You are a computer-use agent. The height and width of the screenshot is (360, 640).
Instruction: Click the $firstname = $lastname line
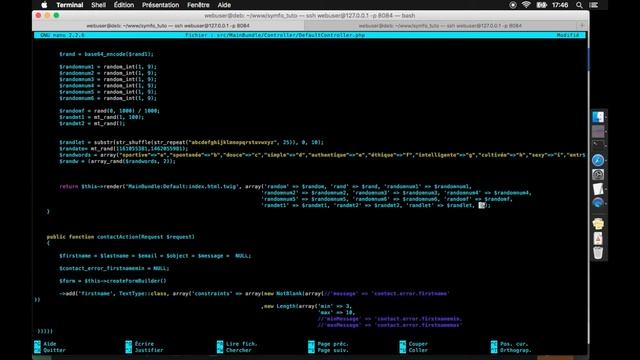point(155,256)
